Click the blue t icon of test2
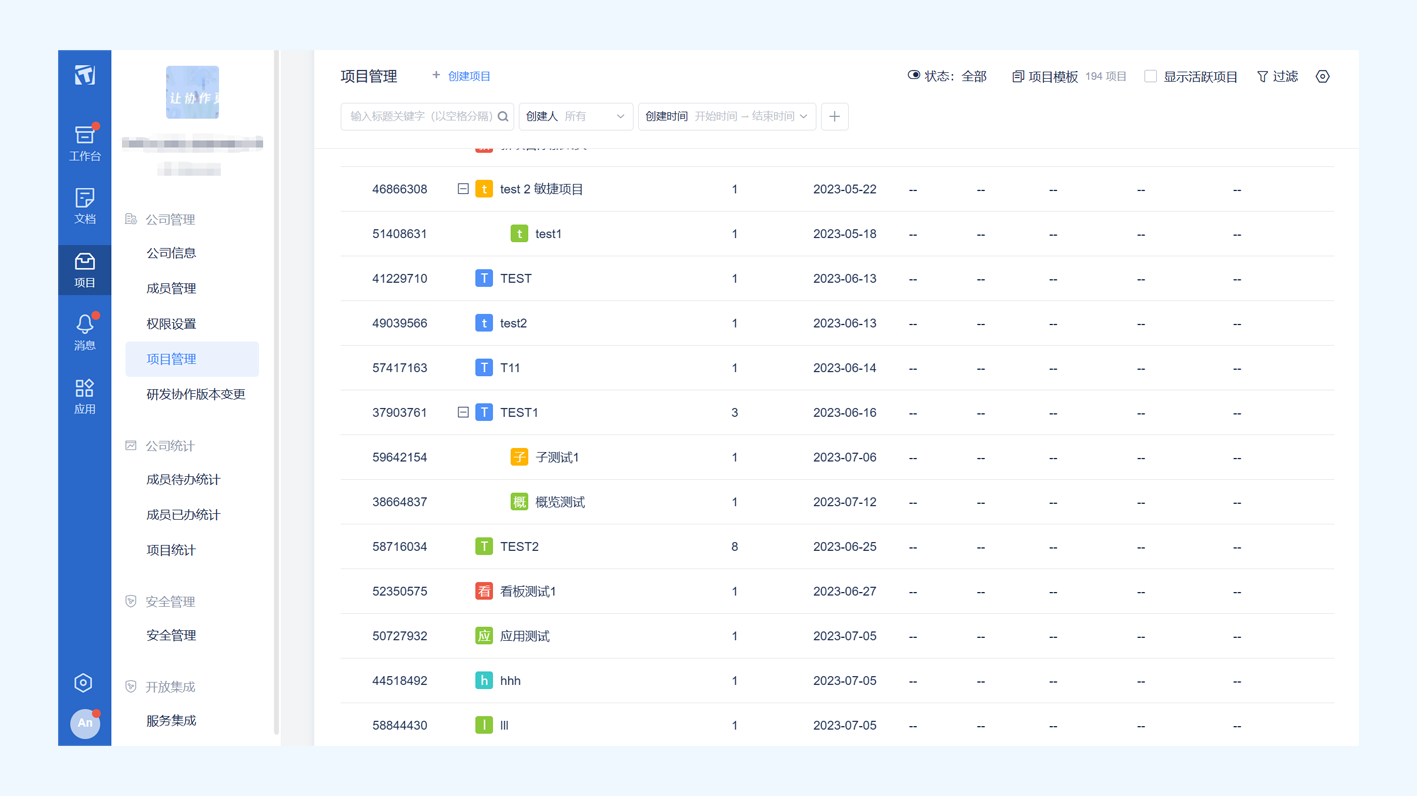Image resolution: width=1417 pixels, height=796 pixels. pos(484,323)
